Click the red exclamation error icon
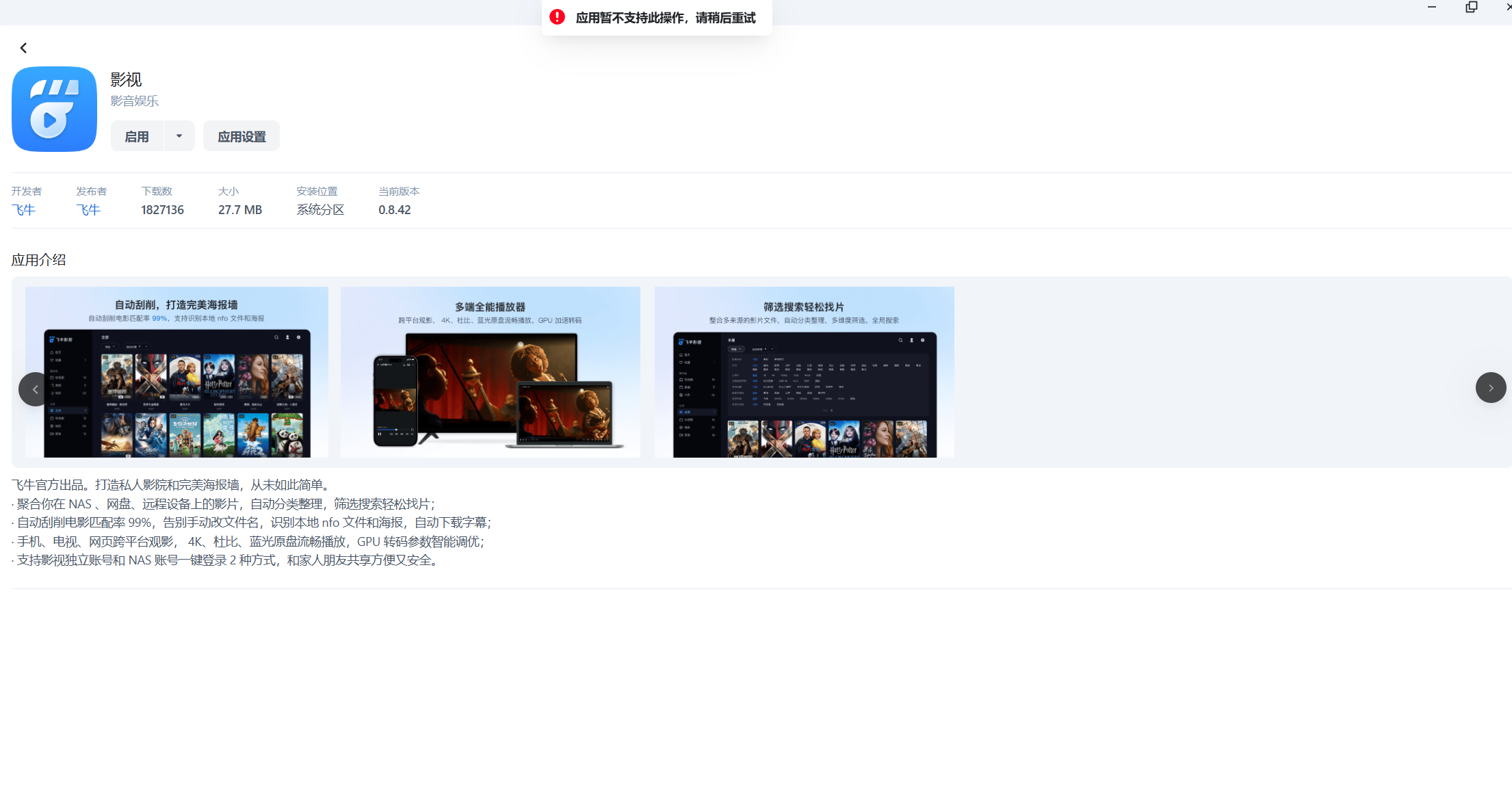The height and width of the screenshot is (810, 1512). coord(557,17)
